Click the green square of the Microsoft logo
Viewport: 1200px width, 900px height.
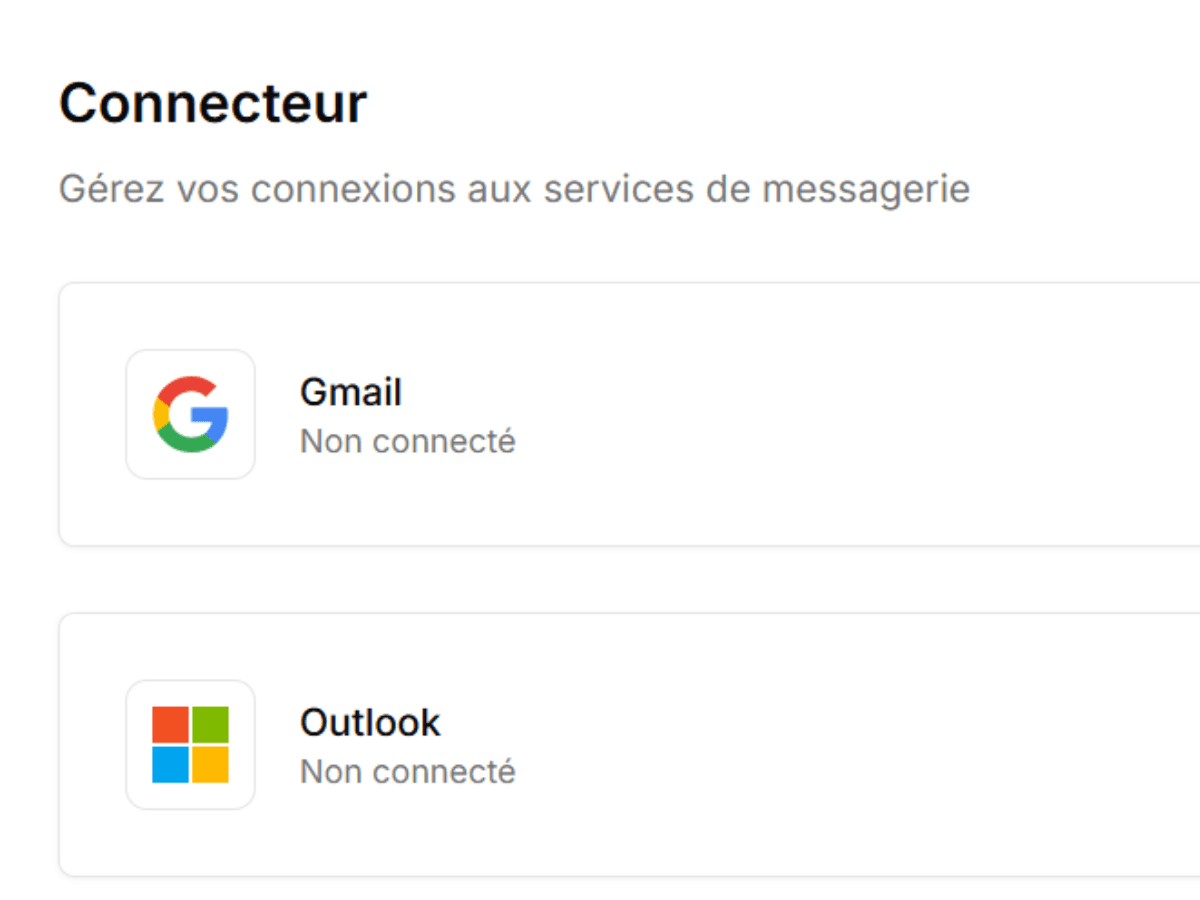point(212,722)
